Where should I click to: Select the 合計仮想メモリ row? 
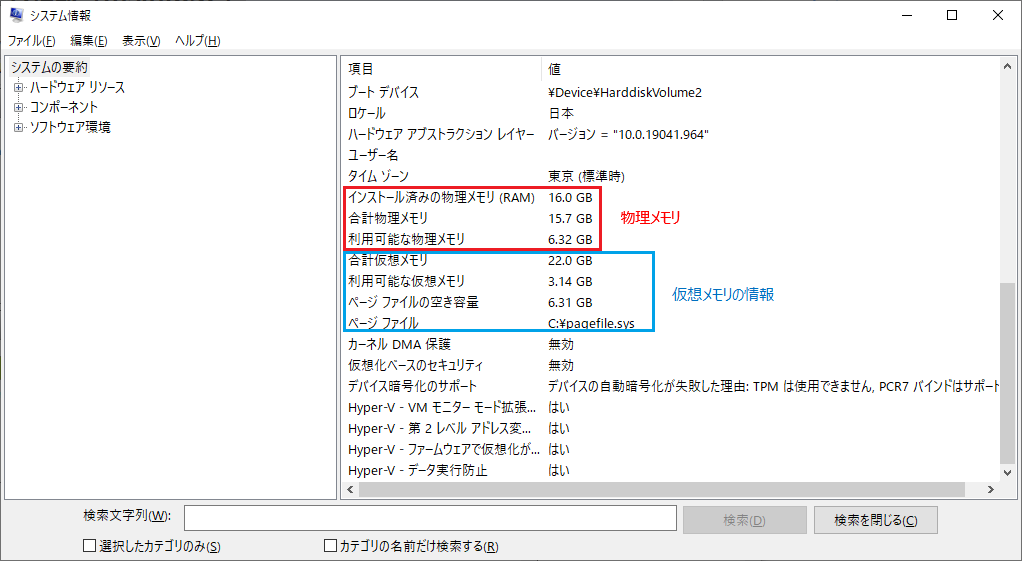671,260
